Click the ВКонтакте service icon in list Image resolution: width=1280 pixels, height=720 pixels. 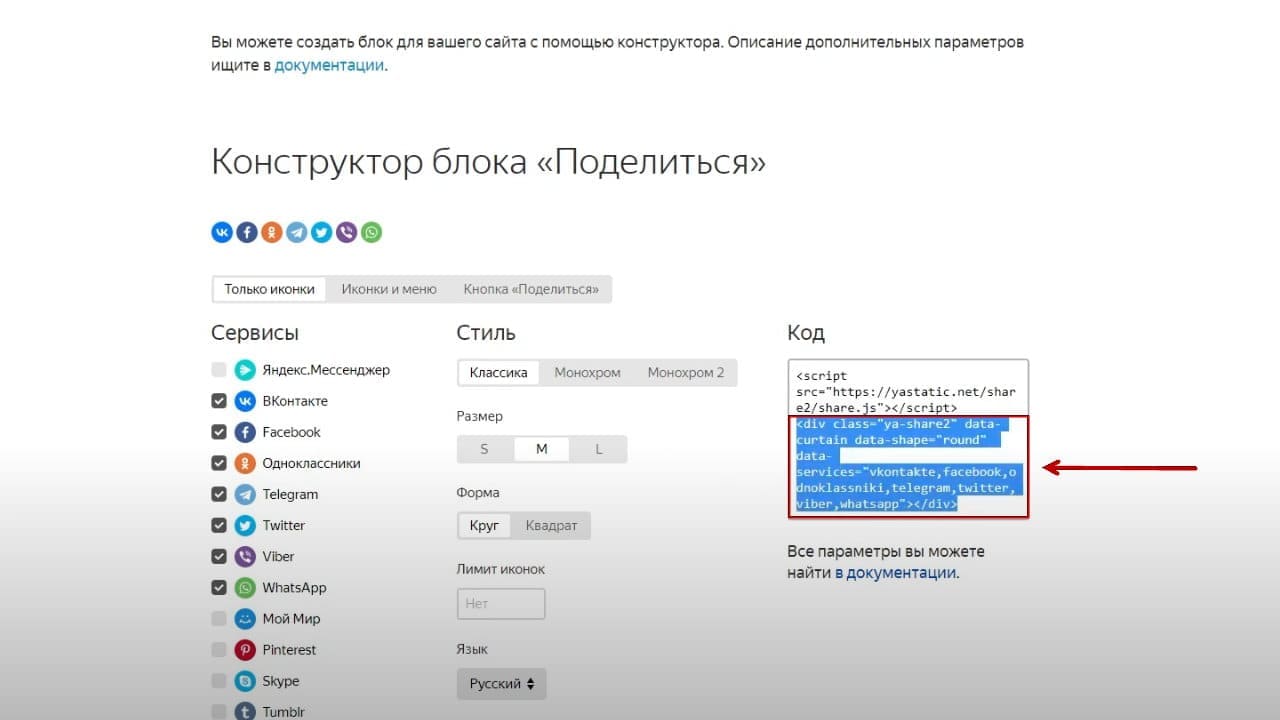(245, 401)
